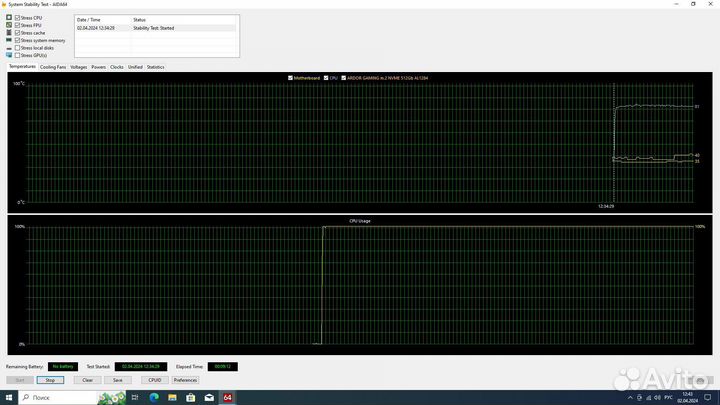Open the volume control in the system tray
The width and height of the screenshot is (720, 405).
657,397
